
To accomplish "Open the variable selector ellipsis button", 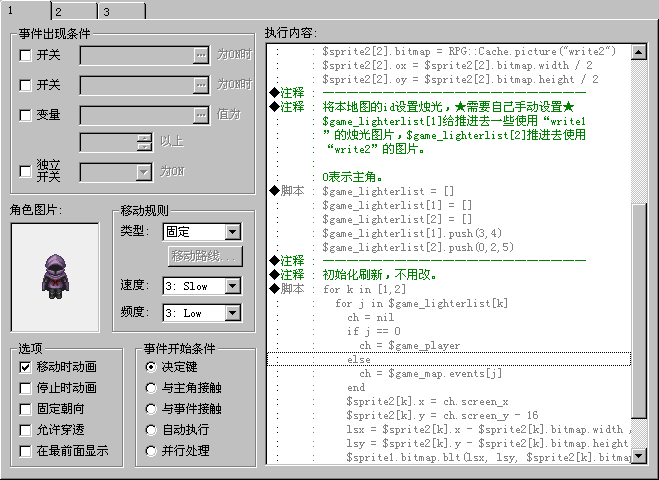I will coord(201,115).
